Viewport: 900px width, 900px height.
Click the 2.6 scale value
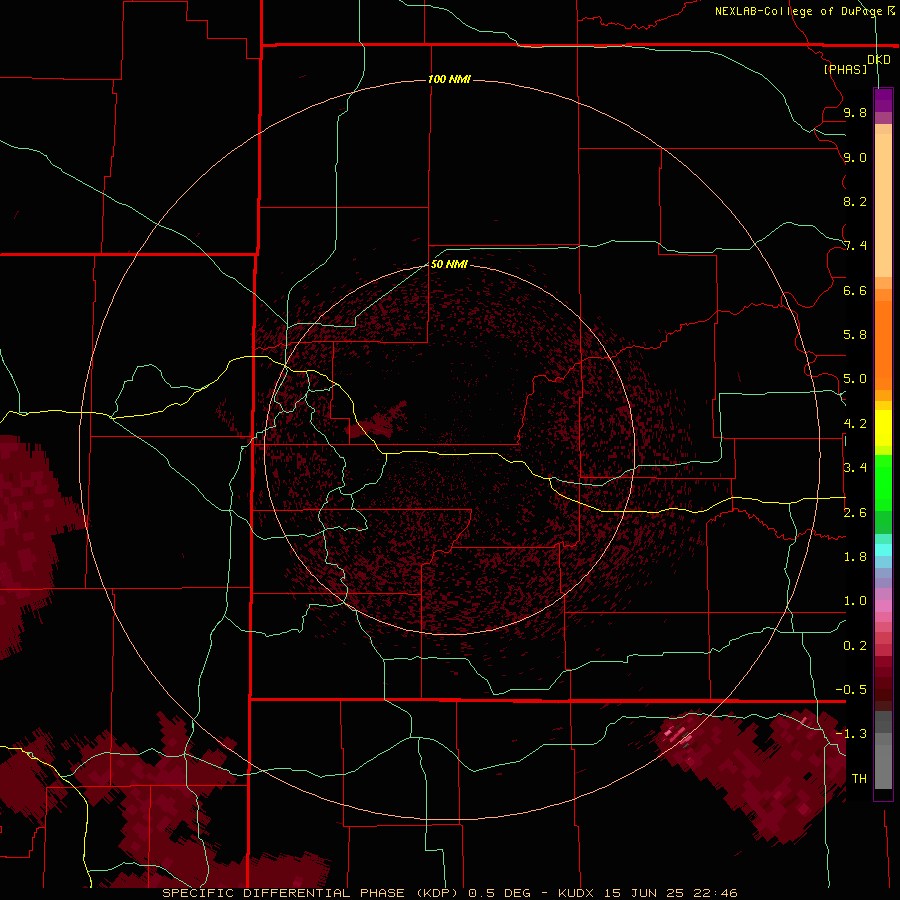pyautogui.click(x=855, y=513)
